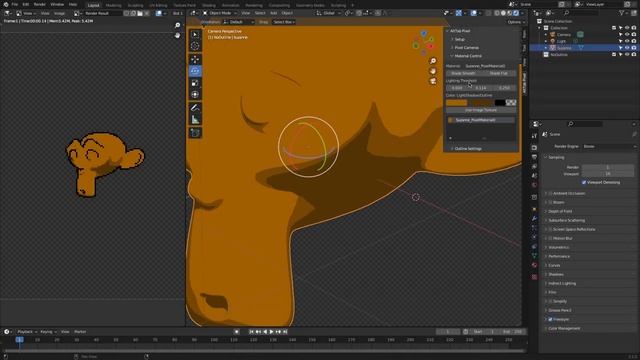Select the Scale tool in viewport toolbar

point(195,83)
